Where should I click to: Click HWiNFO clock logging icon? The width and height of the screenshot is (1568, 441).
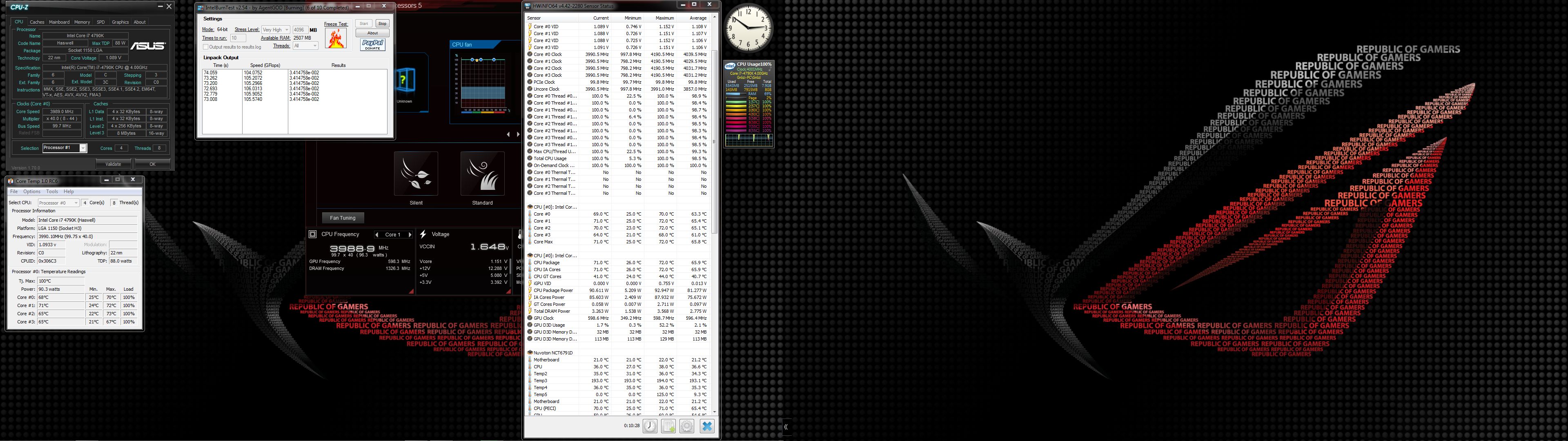[650, 426]
